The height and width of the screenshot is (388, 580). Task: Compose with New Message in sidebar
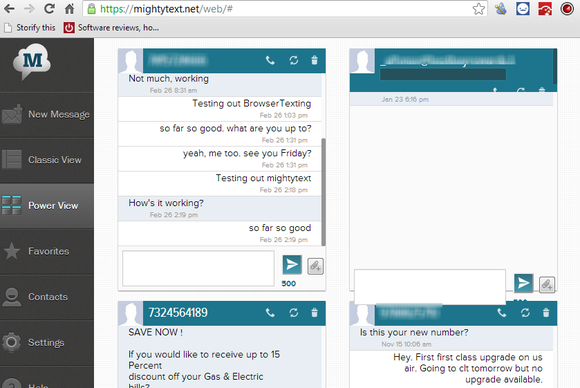(47, 115)
